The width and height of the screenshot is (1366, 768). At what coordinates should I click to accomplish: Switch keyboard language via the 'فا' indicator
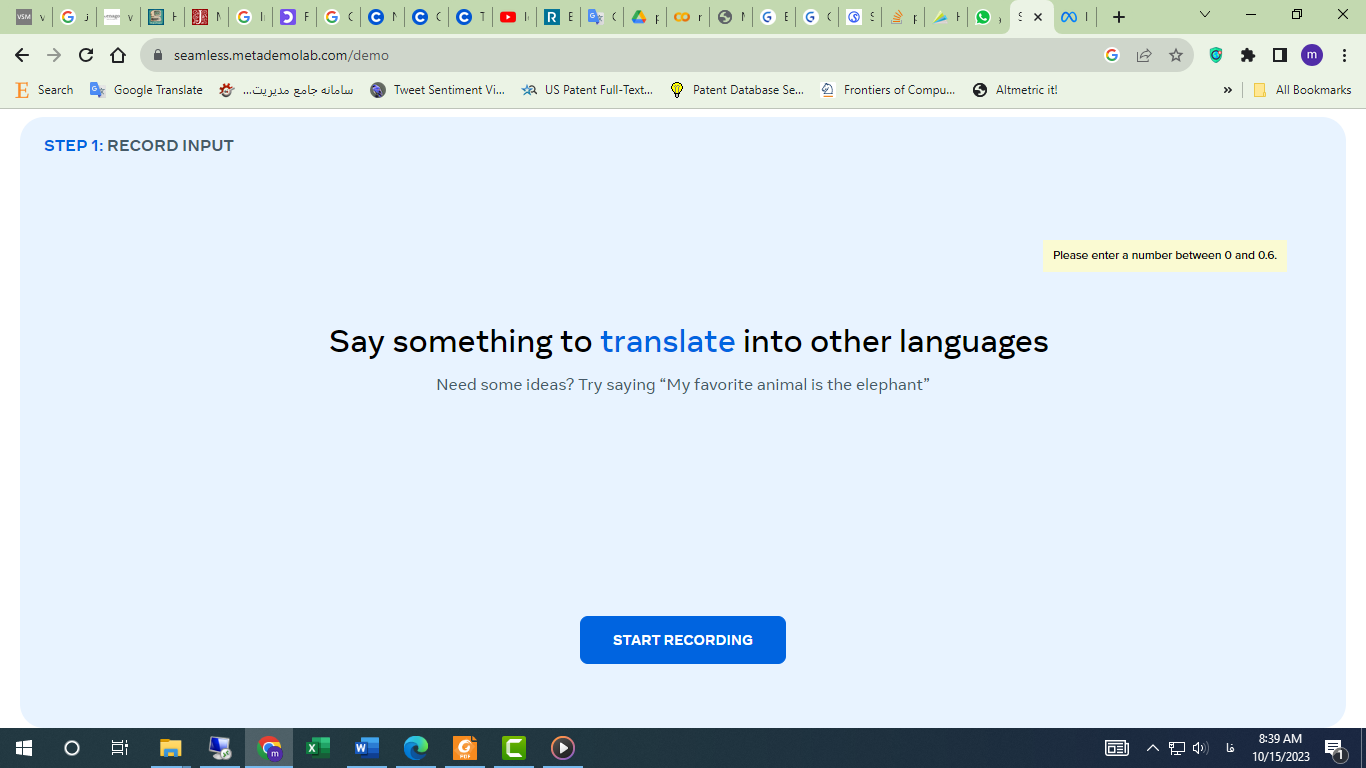click(1229, 748)
